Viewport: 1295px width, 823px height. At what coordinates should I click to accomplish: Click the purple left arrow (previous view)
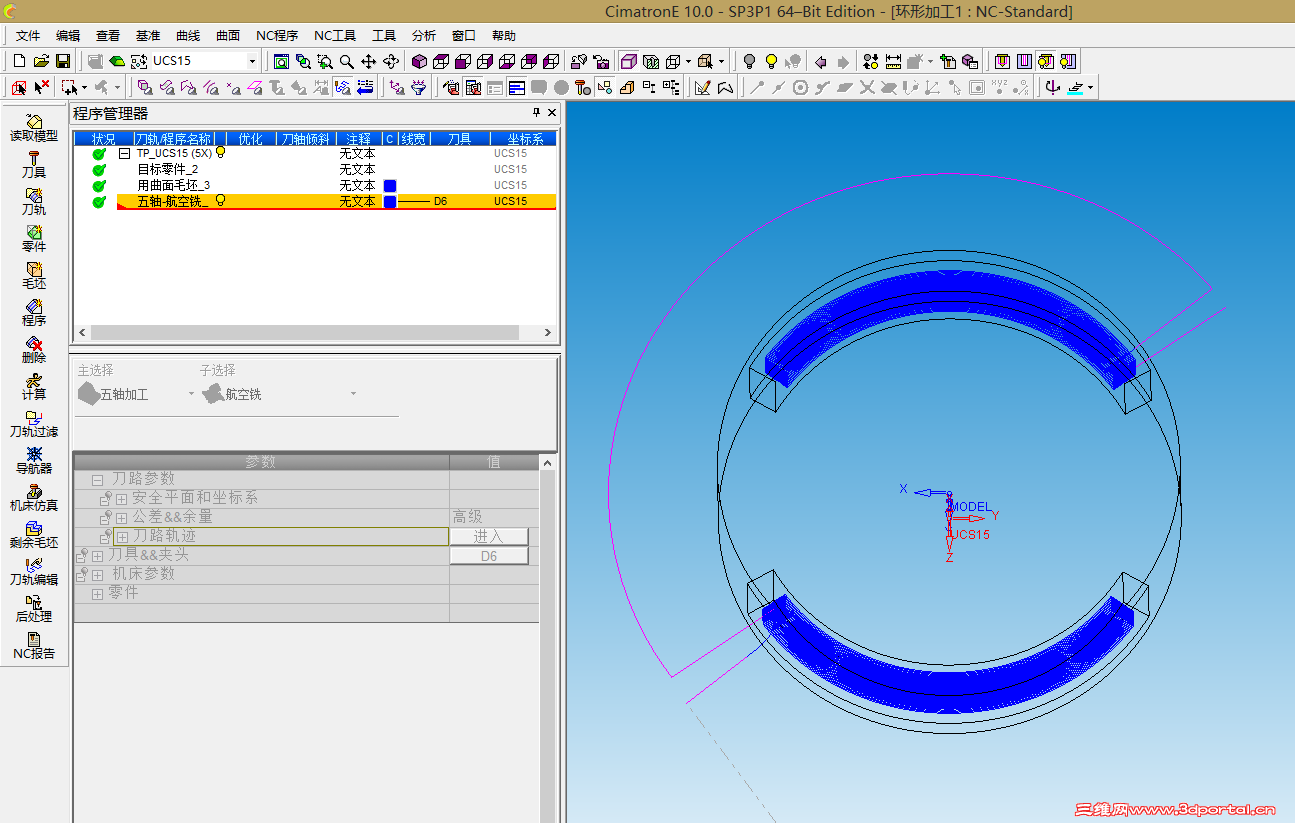[820, 61]
